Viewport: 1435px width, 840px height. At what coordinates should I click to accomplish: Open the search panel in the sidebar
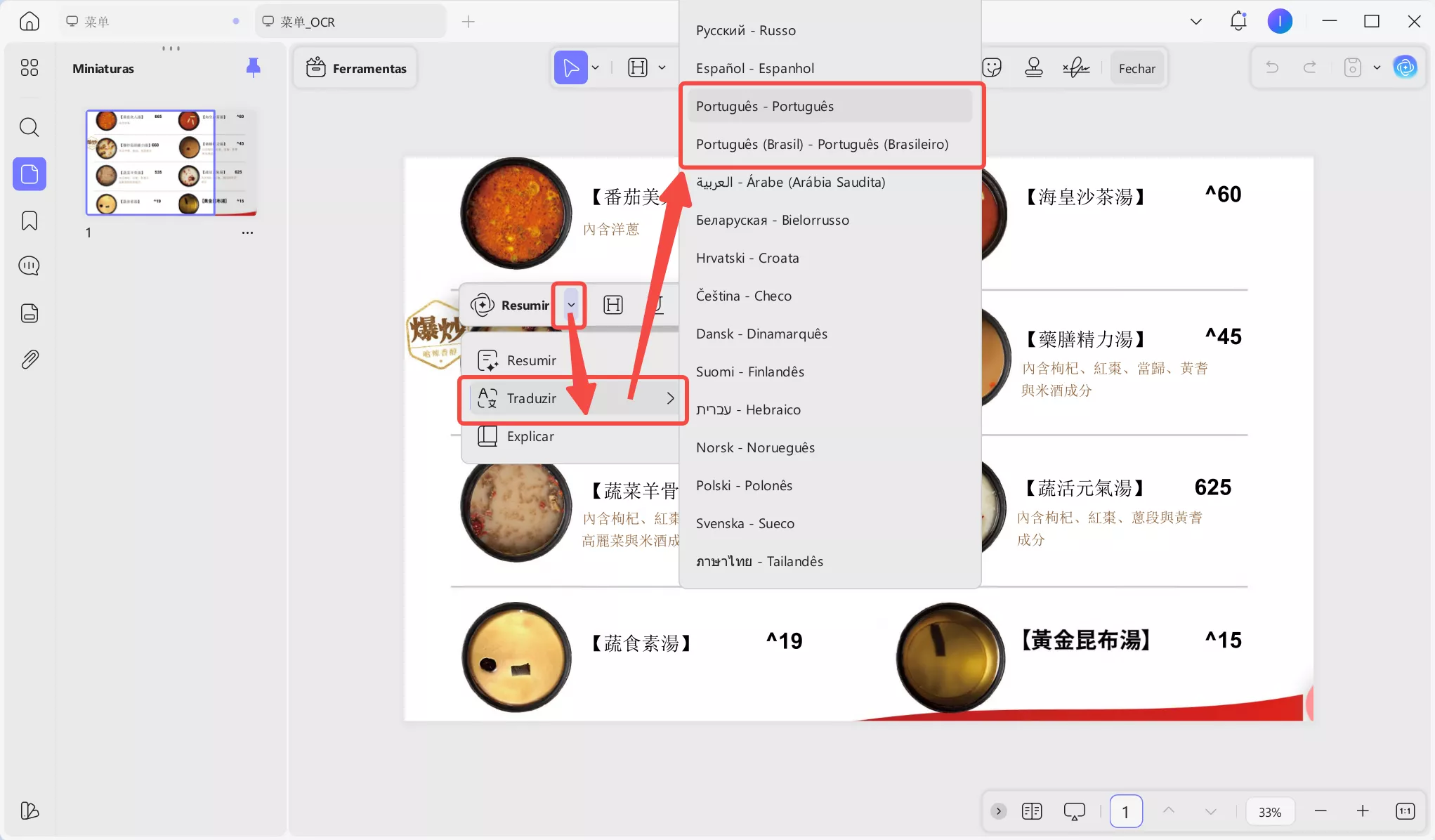click(x=29, y=127)
